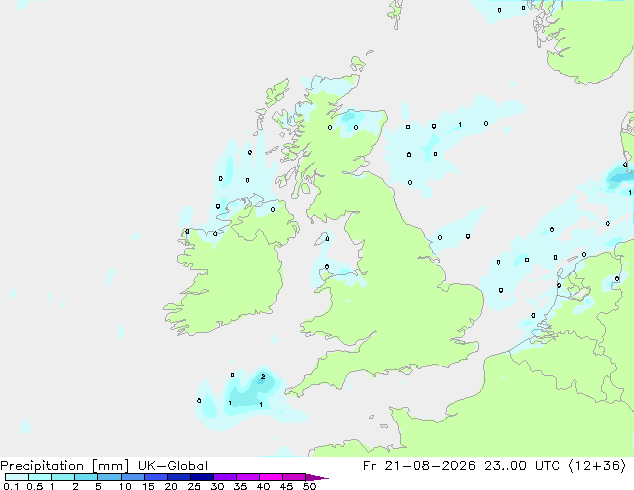Select the 5 mm legend color swatch

pos(109,477)
